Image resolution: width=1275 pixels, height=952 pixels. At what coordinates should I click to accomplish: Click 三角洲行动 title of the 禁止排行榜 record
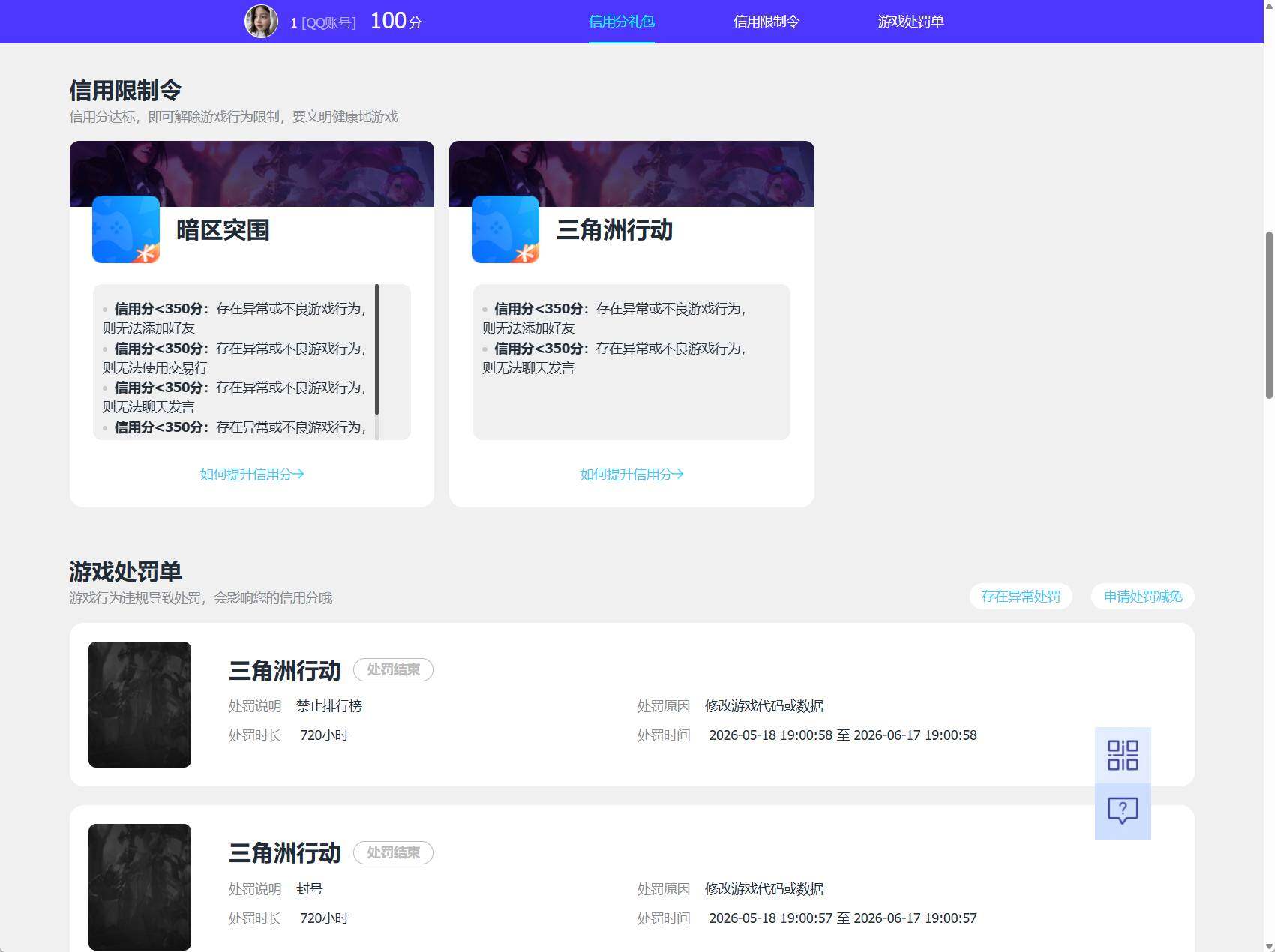click(284, 669)
